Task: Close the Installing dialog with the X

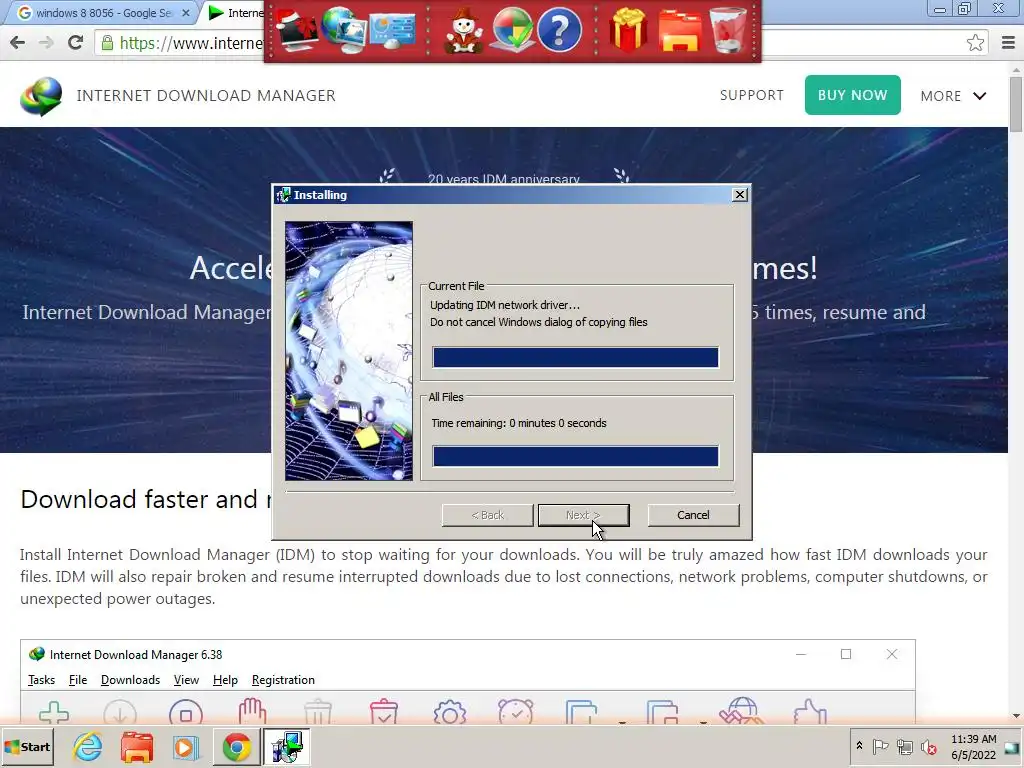Action: pos(739,195)
